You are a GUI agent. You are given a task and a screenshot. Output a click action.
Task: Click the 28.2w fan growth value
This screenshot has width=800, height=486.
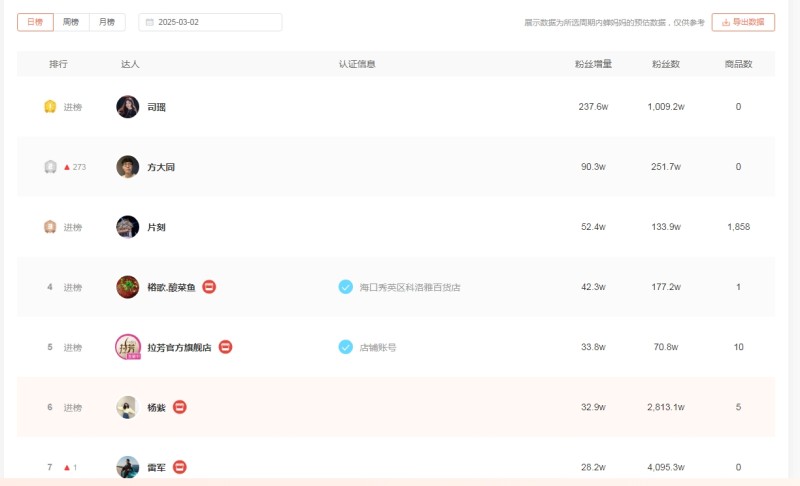pyautogui.click(x=593, y=467)
